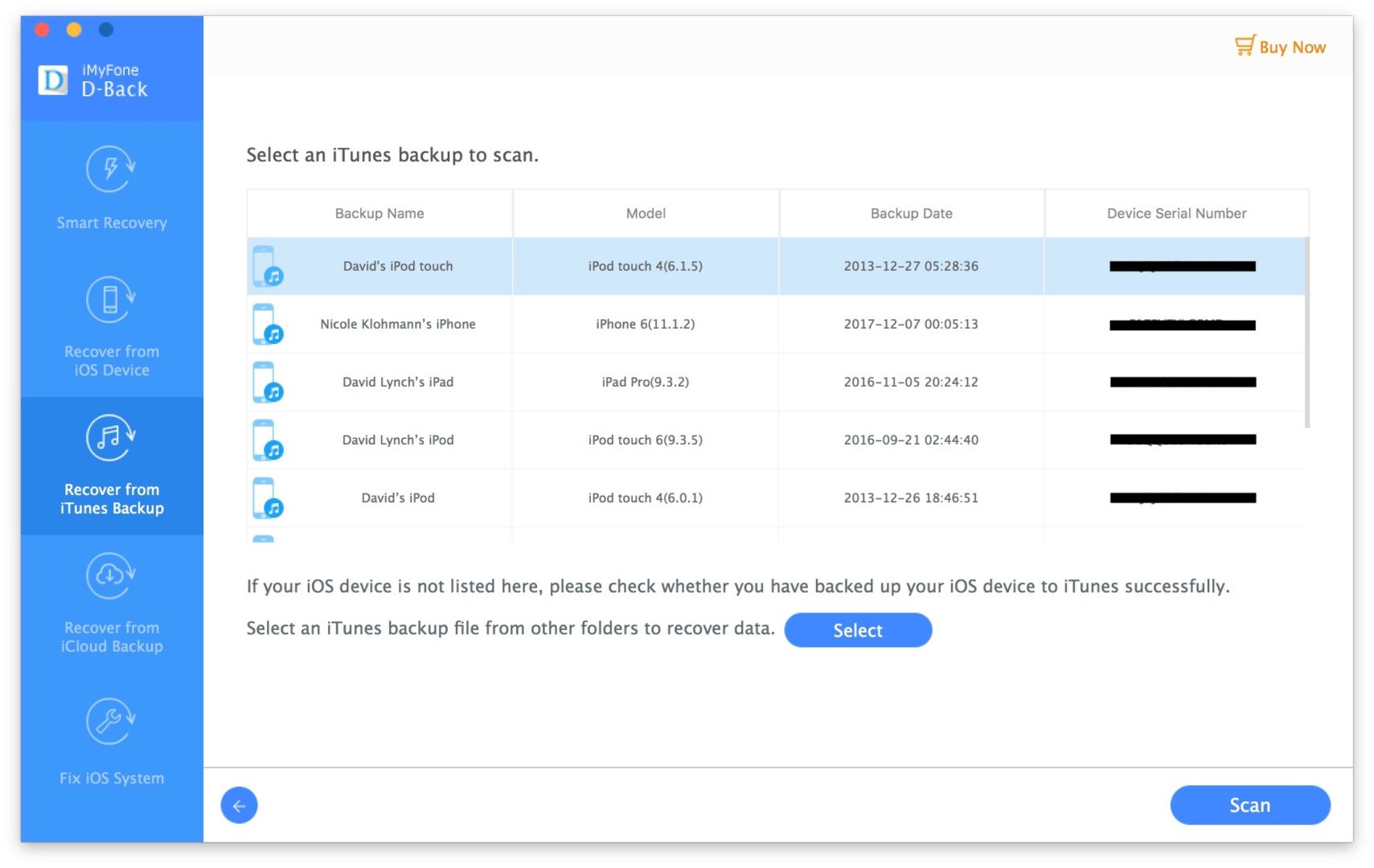Select Nicole Klohmann's iPhone backup name

[398, 324]
